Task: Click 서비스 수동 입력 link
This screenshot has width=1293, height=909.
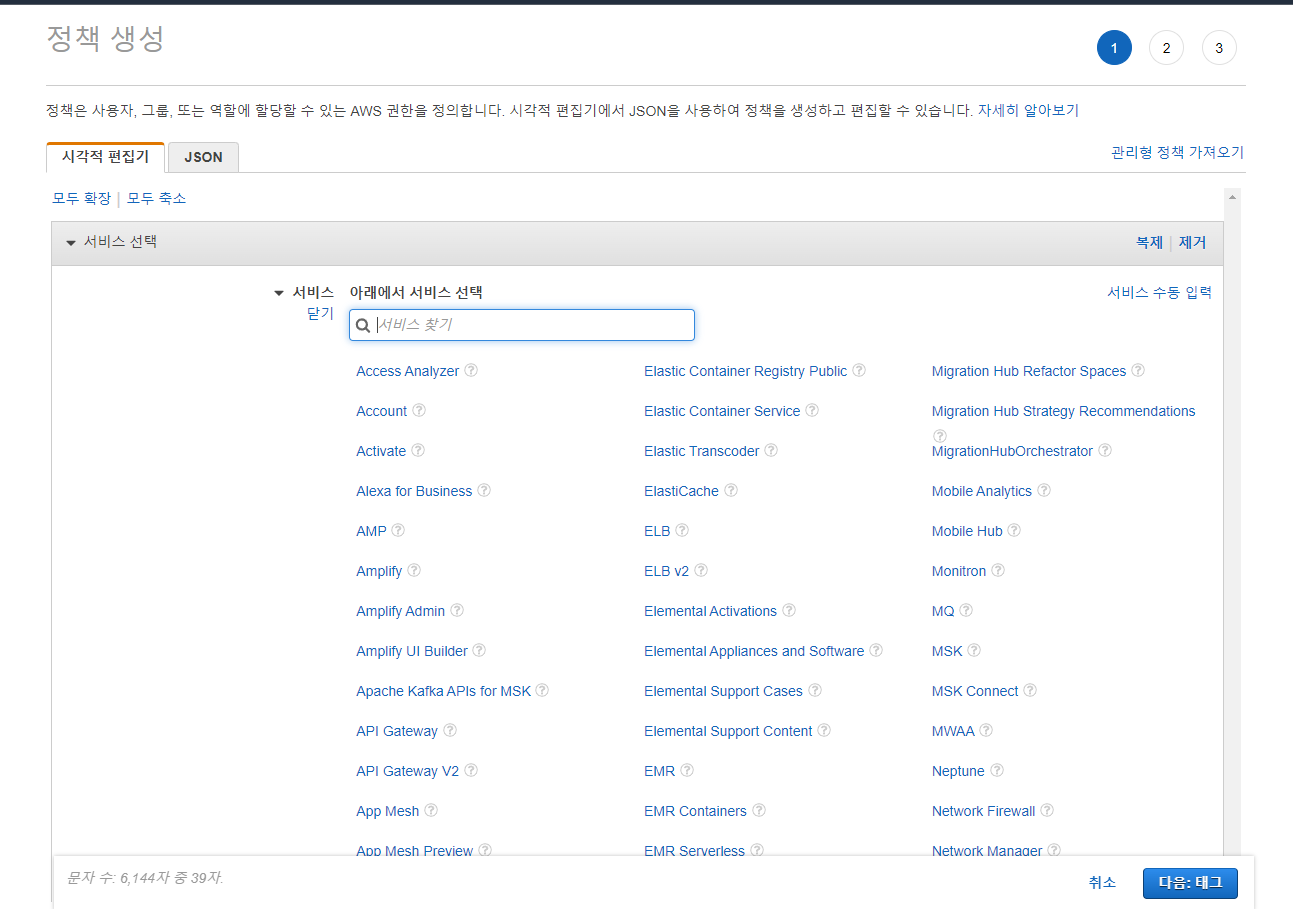Action: [x=1159, y=292]
